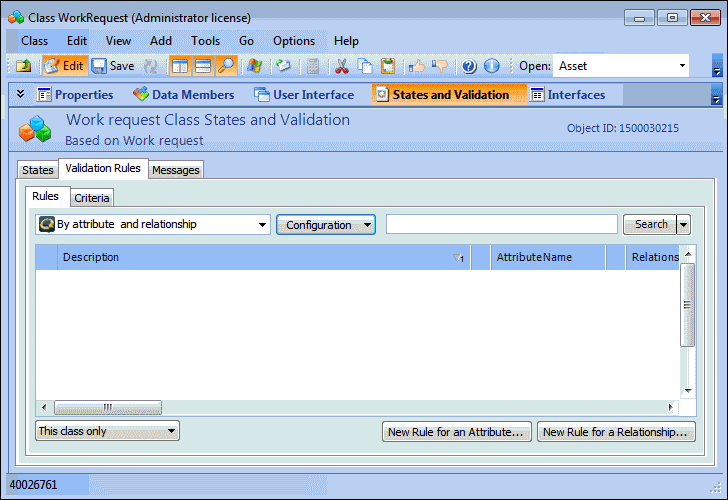
Task: Click New Rule for an Attribute button
Action: pos(457,432)
